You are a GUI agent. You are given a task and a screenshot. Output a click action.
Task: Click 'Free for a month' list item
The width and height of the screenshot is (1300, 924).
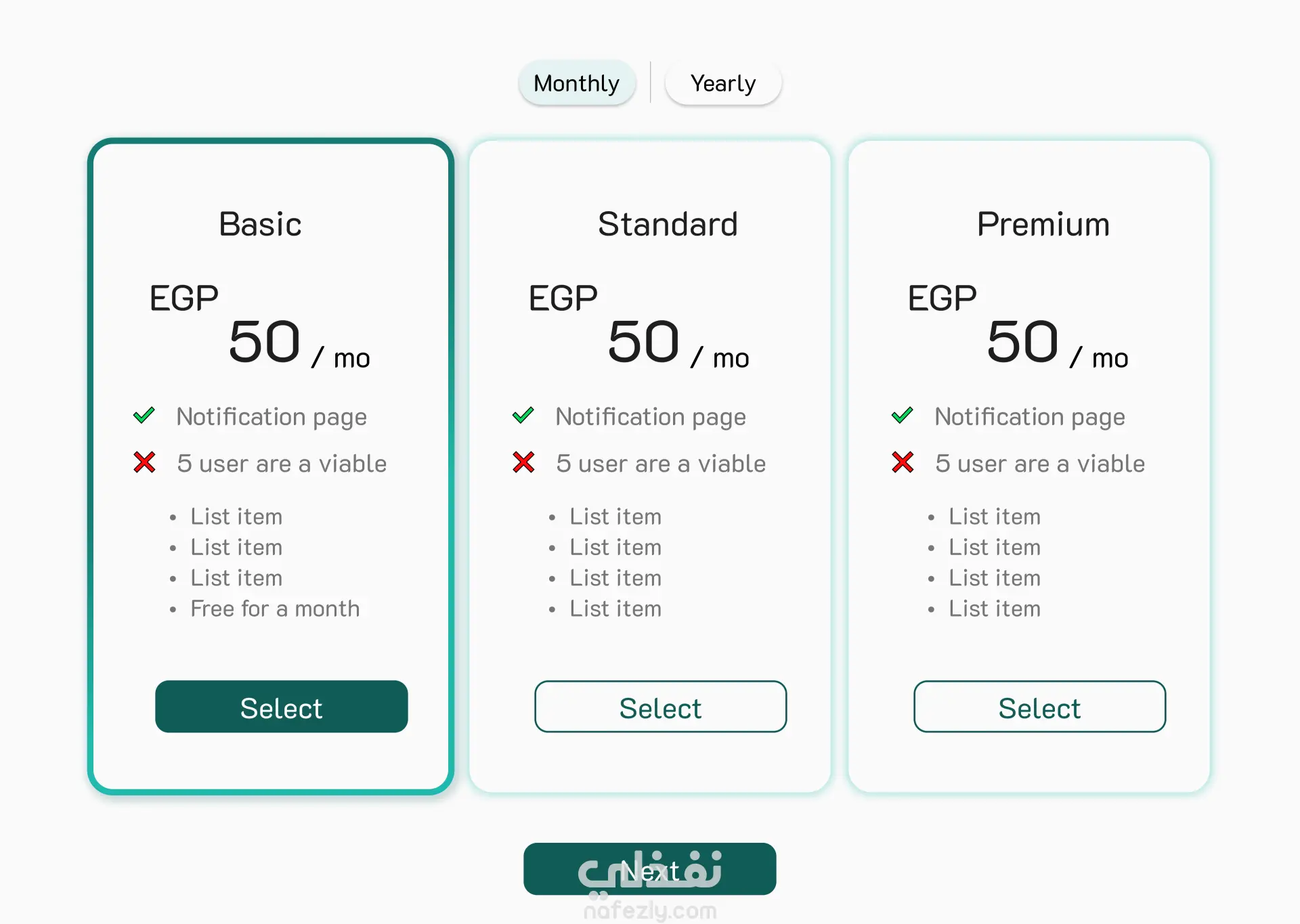(275, 609)
